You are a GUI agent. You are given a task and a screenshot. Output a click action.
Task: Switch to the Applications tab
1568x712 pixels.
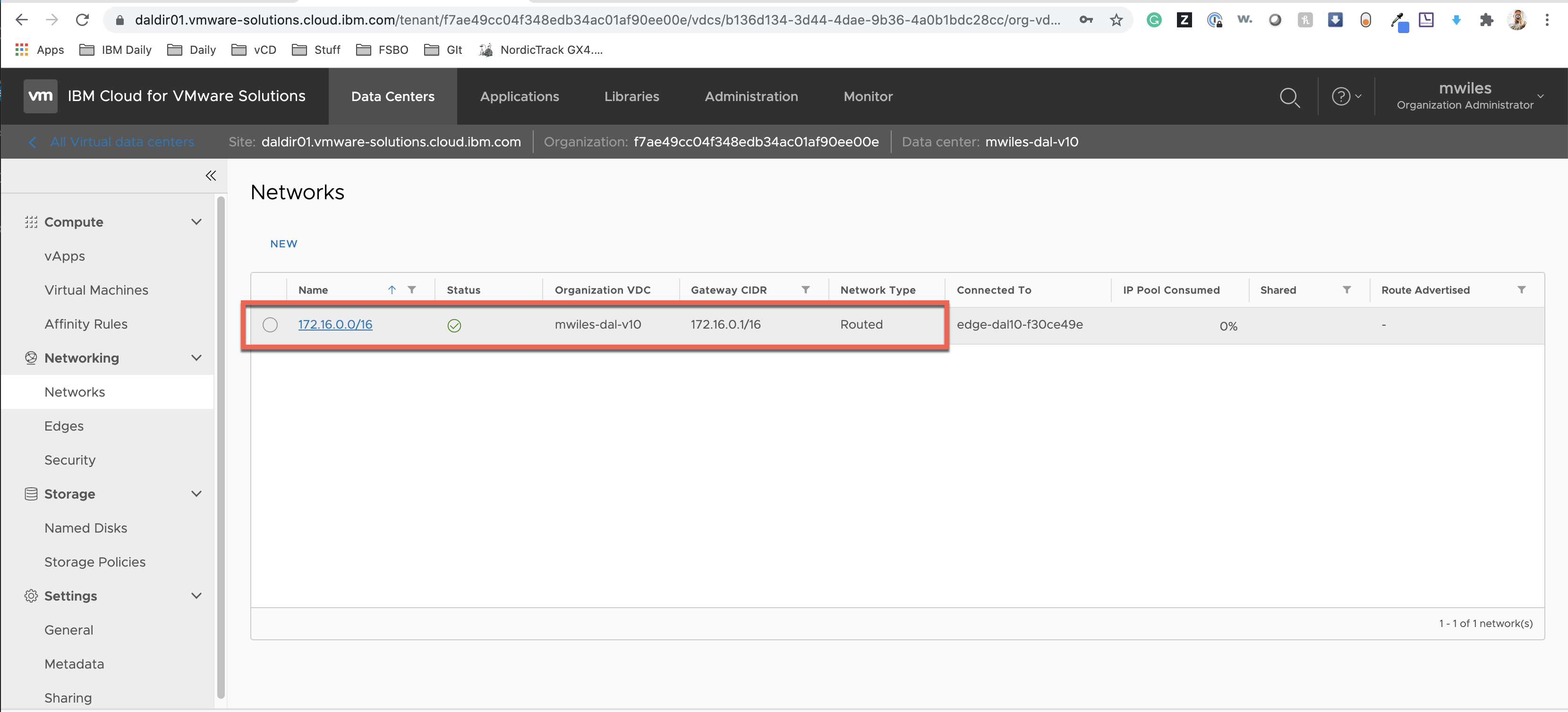pyautogui.click(x=519, y=96)
